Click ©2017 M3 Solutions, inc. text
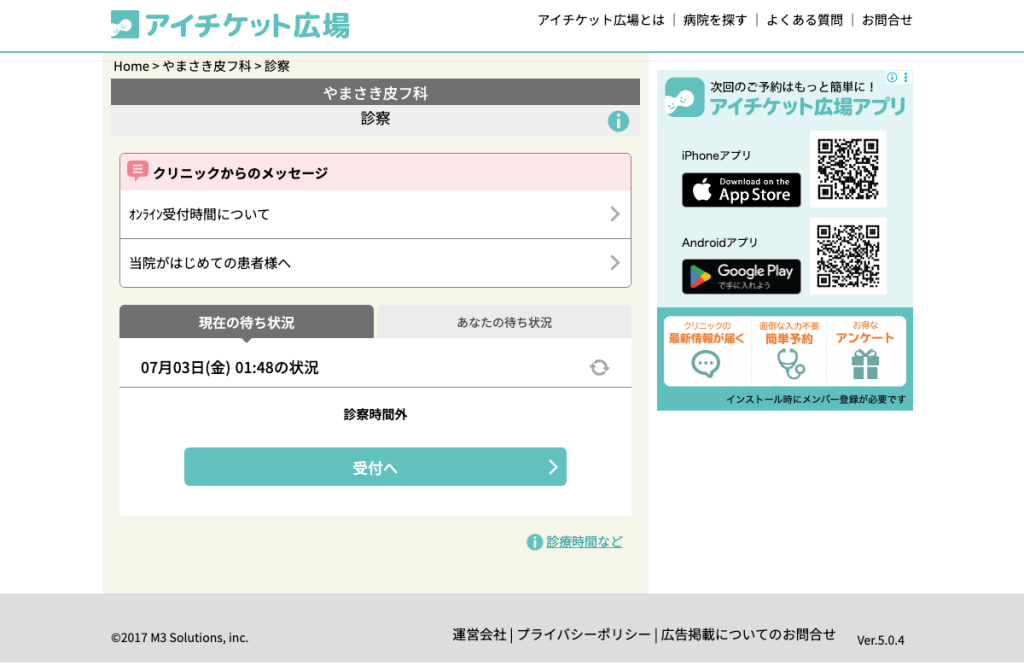 180,638
